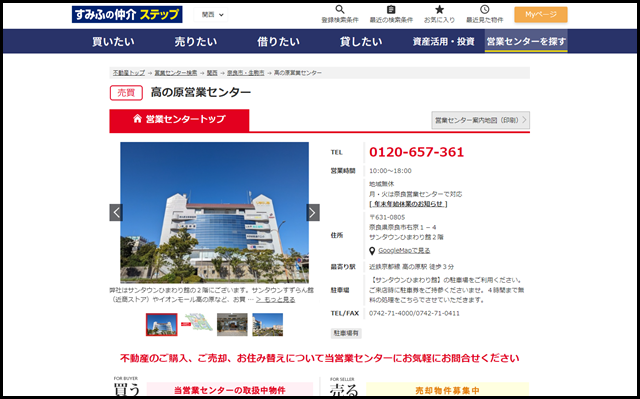This screenshot has height=399, width=640.
Task: Open the 営業センタートップ tab
Action: point(179,120)
